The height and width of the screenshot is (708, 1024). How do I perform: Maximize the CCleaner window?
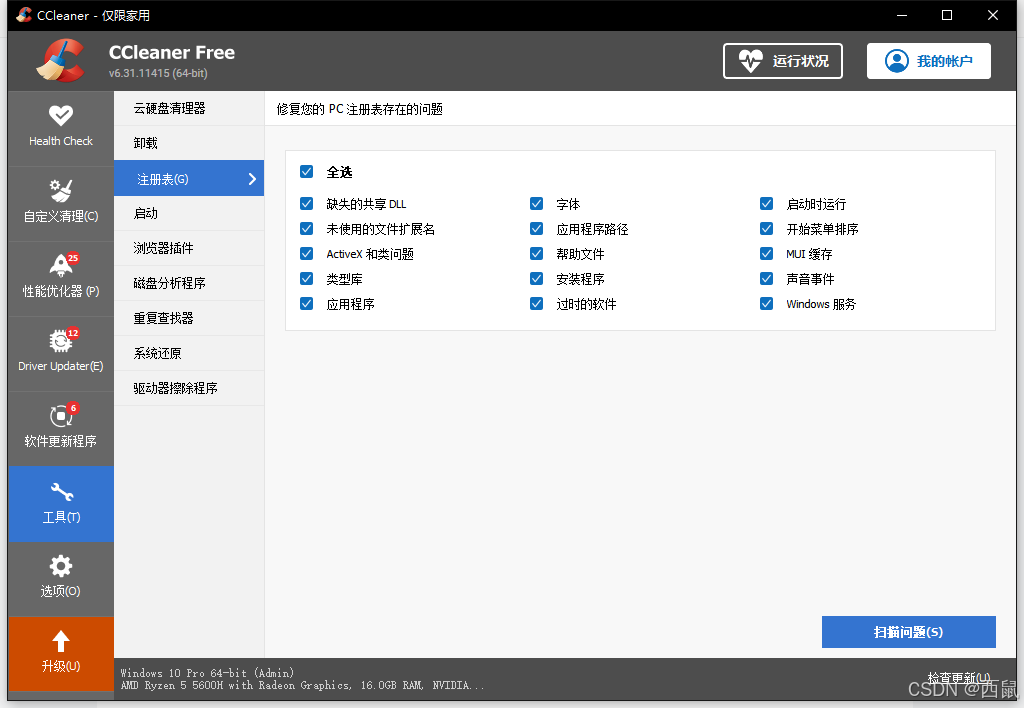(x=947, y=15)
